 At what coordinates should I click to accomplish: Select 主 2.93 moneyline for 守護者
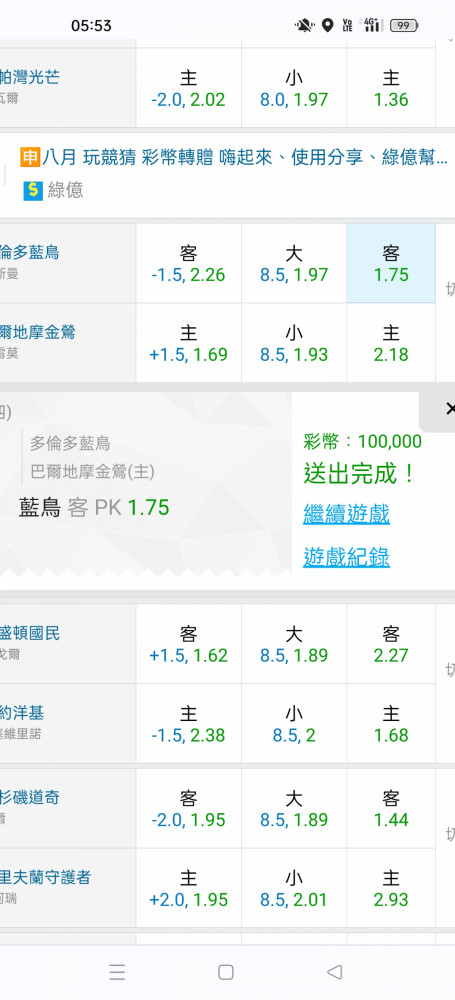[x=391, y=888]
